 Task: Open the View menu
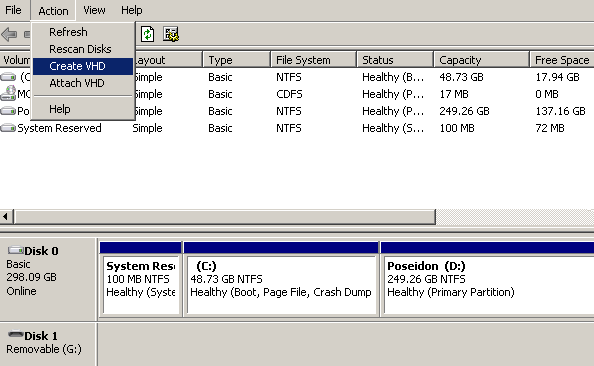pos(94,10)
